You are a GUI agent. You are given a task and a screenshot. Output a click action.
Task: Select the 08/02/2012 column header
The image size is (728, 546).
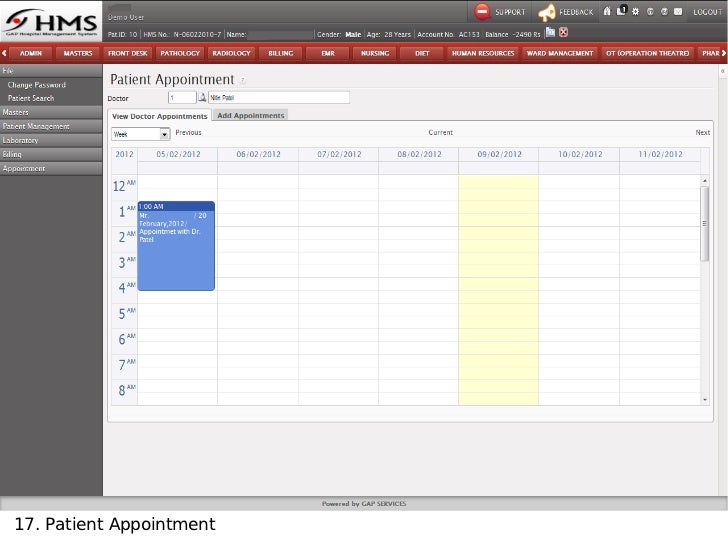point(419,154)
